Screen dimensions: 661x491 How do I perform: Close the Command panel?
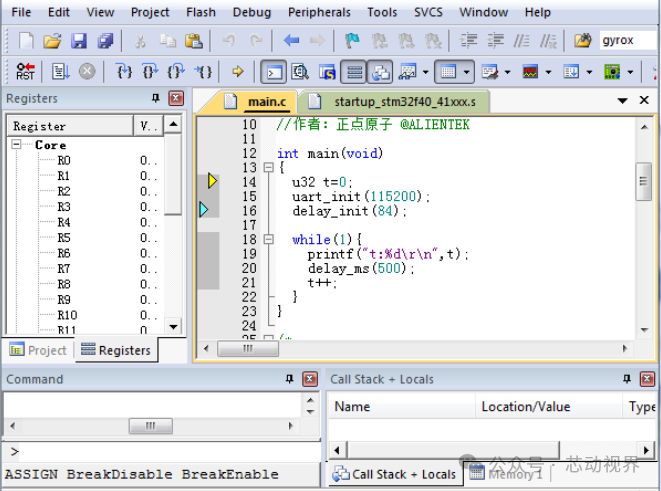pyautogui.click(x=310, y=379)
